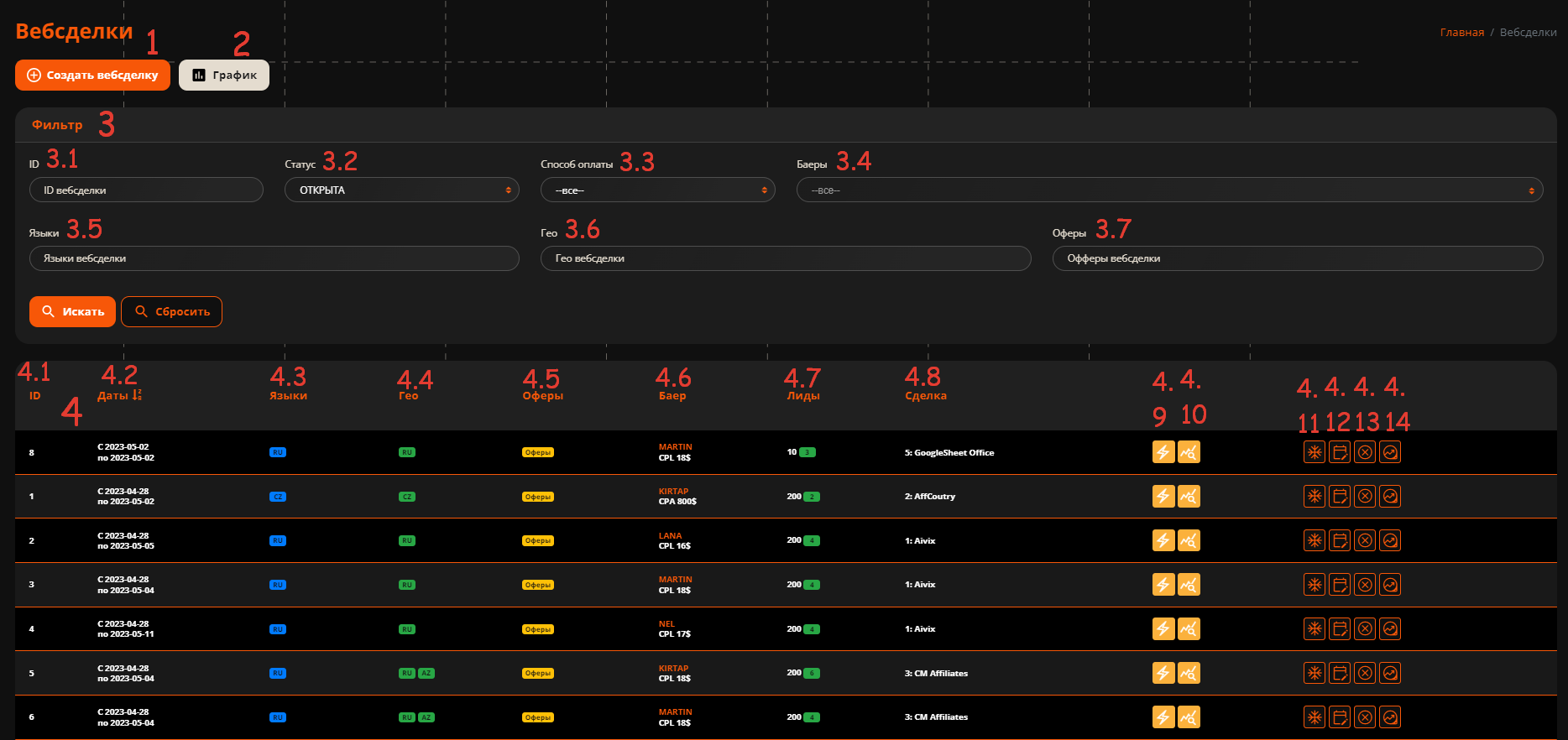1568x740 pixels.
Task: Sort the table by Даты column icon
Action: 137,395
